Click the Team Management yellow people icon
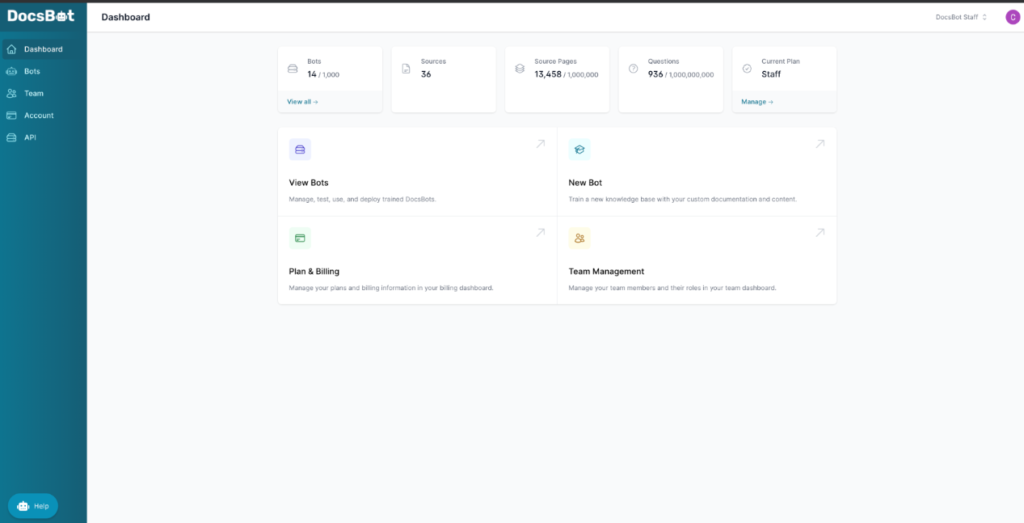1024x523 pixels. [579, 238]
